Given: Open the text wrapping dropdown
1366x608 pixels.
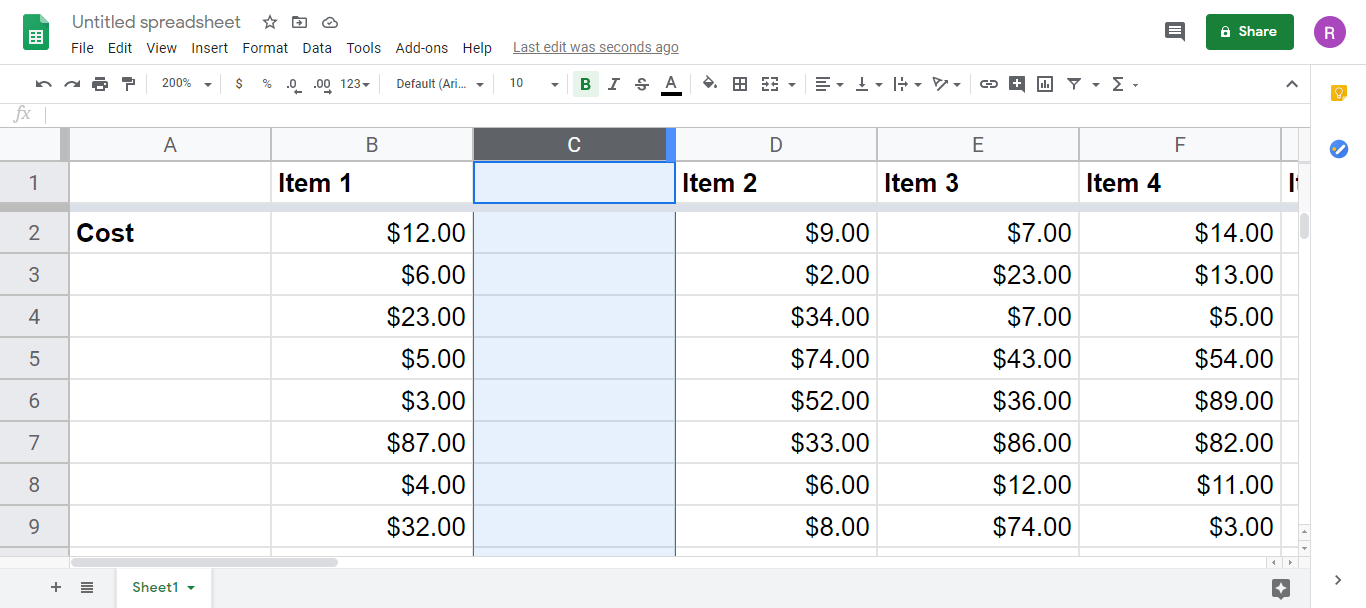Looking at the screenshot, I should pos(907,84).
